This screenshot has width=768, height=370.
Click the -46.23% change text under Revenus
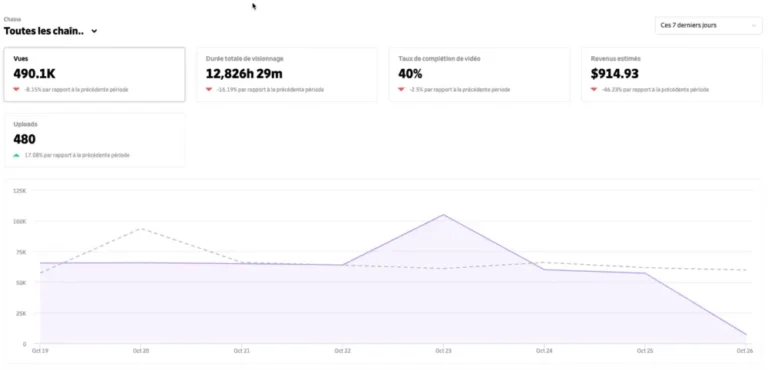[x=655, y=90]
